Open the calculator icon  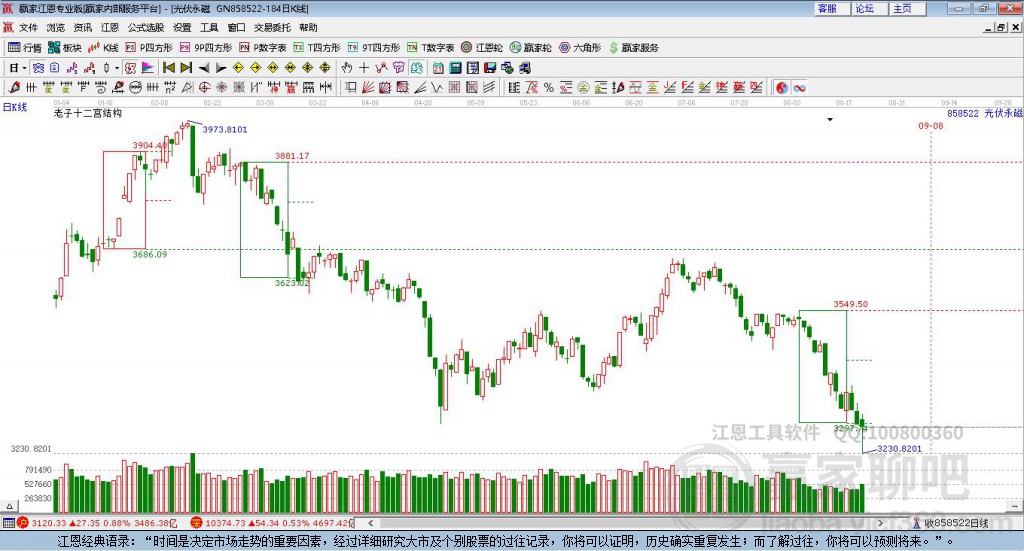point(455,68)
